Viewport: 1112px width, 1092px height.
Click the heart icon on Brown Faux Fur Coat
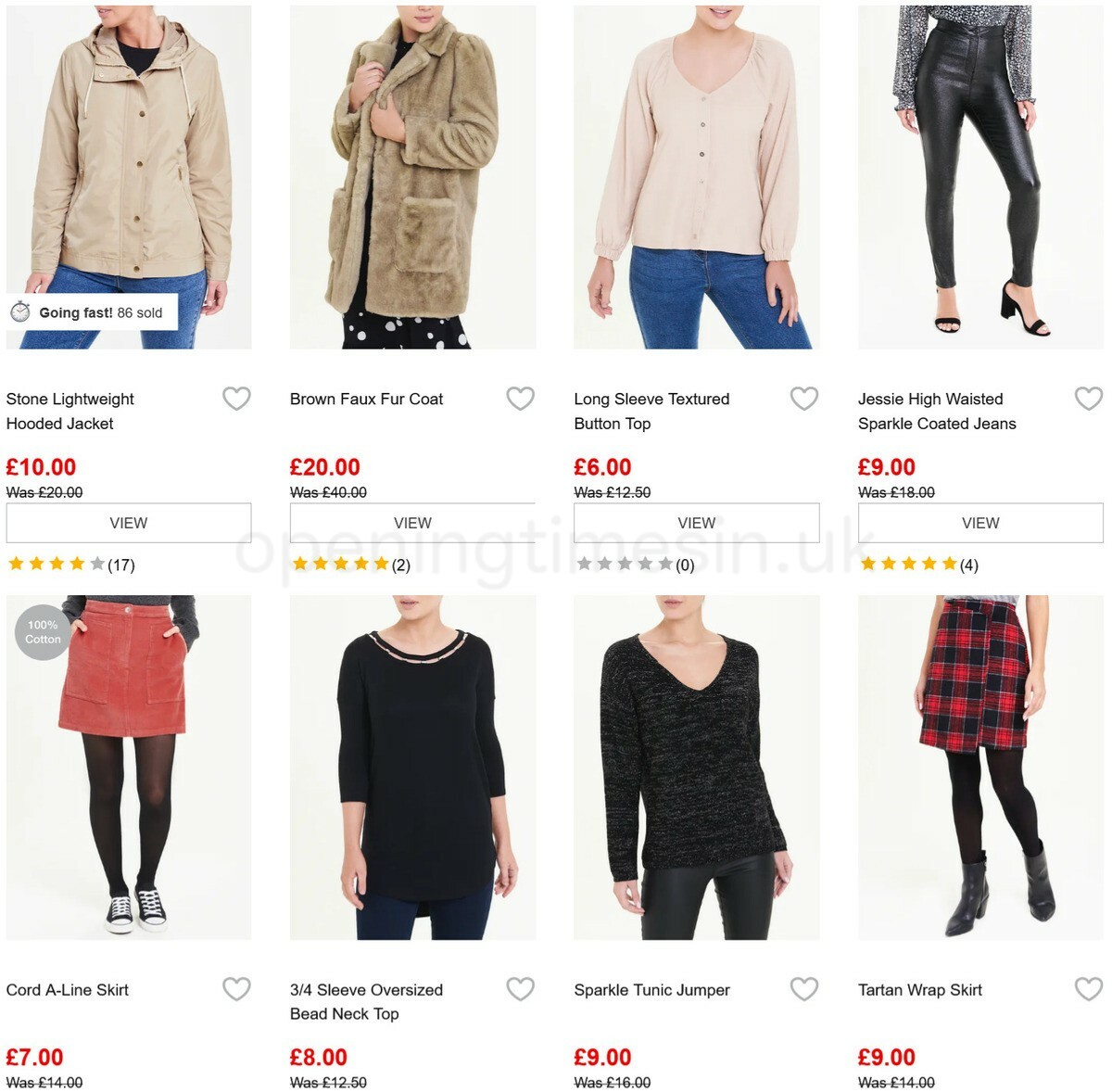[522, 399]
